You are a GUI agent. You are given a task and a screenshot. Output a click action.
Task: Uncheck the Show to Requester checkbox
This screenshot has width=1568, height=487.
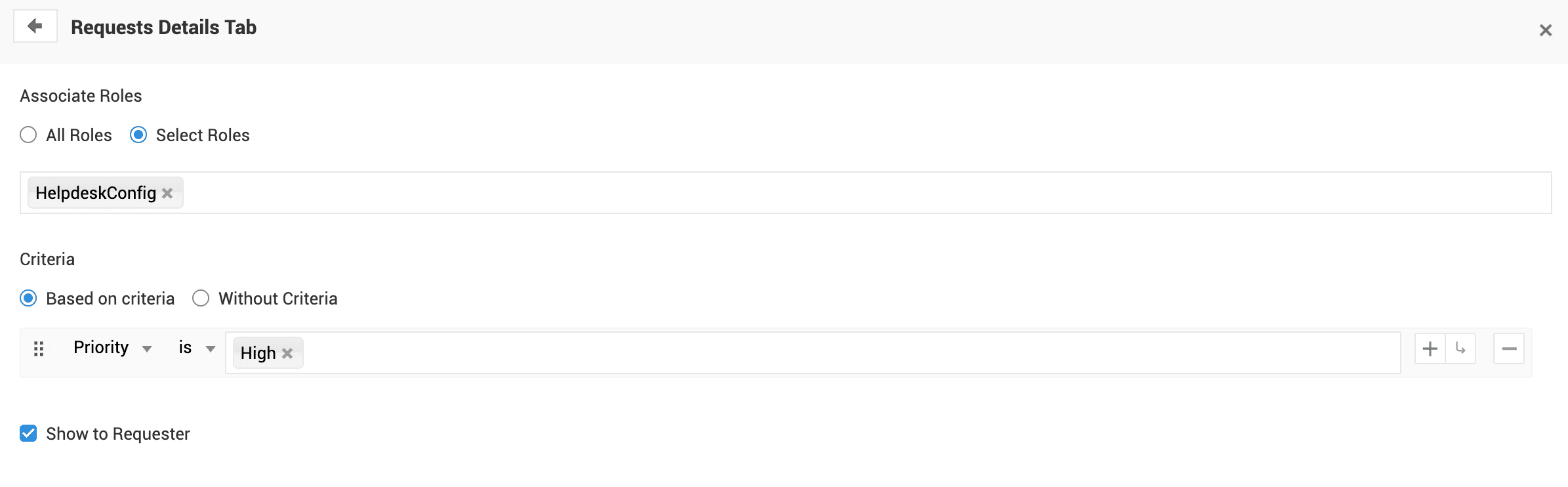pyautogui.click(x=28, y=433)
